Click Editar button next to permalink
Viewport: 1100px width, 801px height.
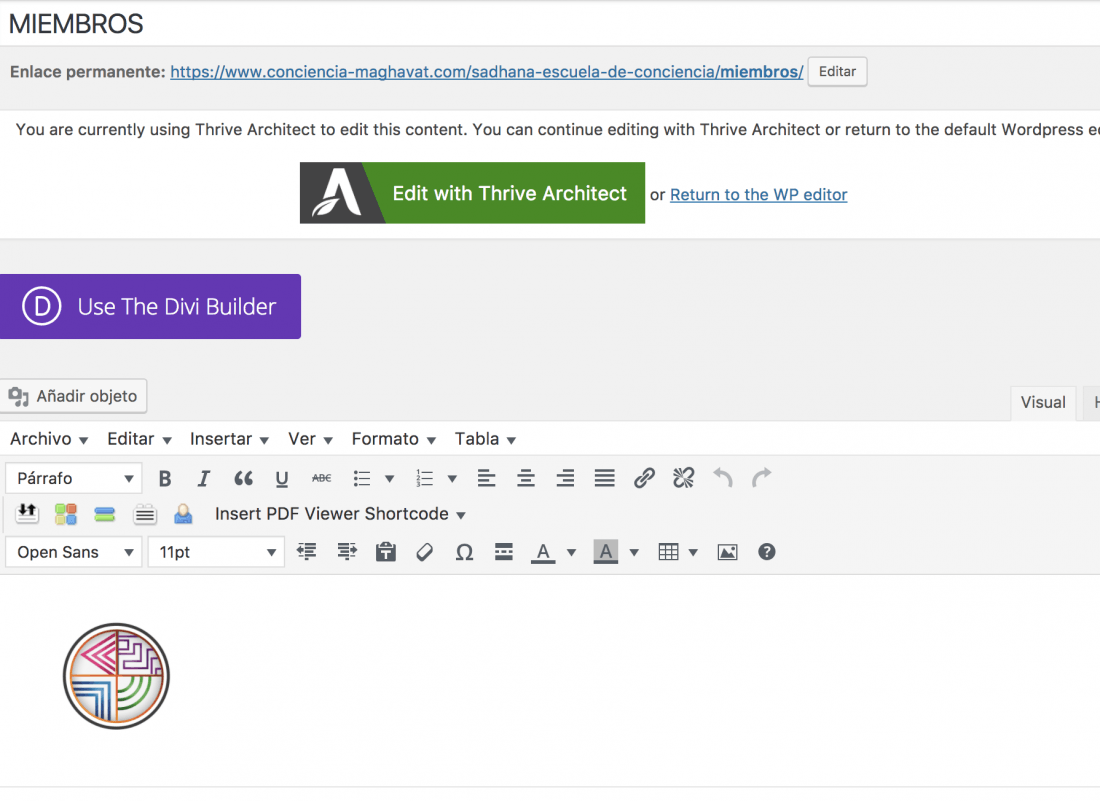837,72
